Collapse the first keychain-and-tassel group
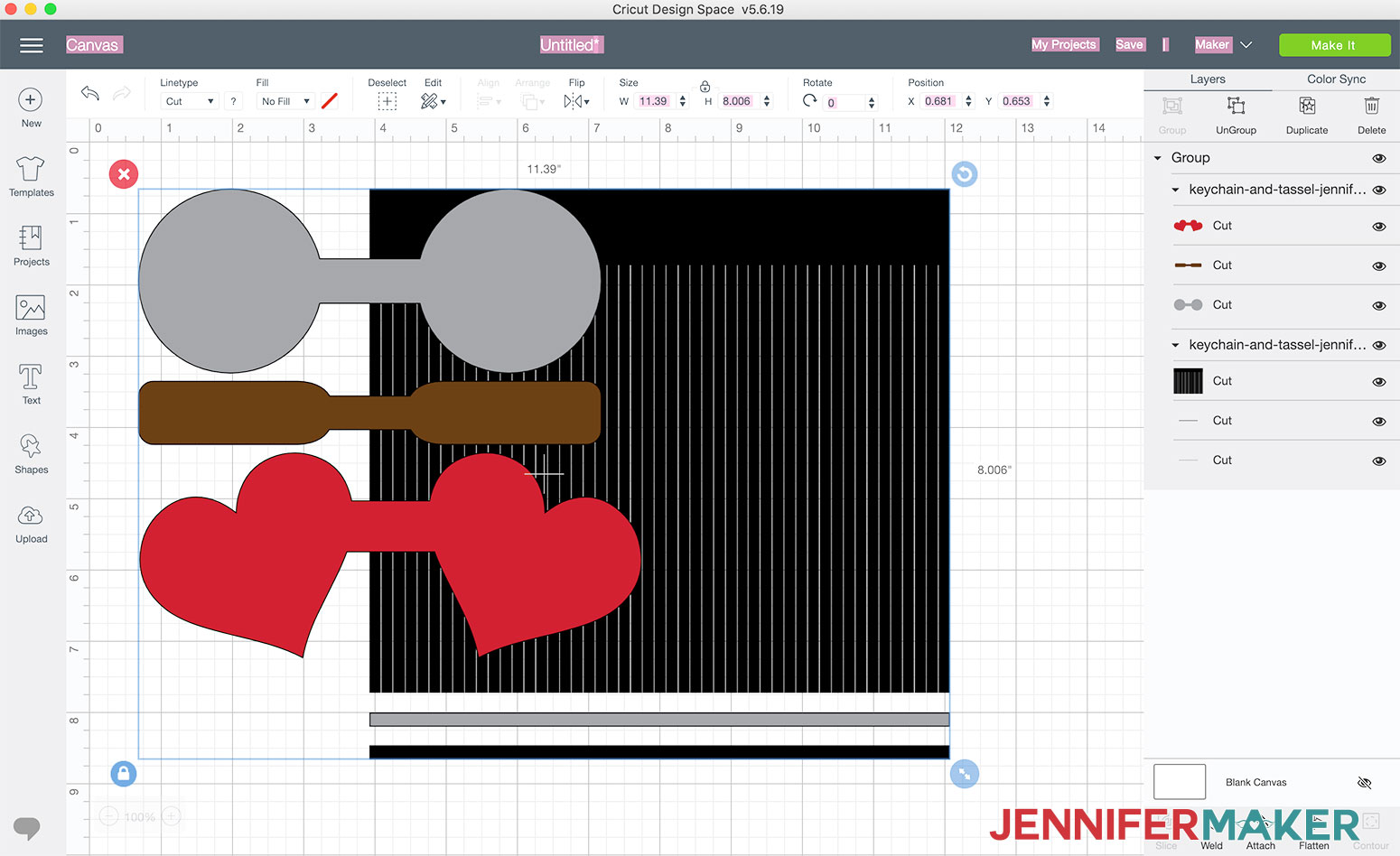This screenshot has width=1400, height=856. pyautogui.click(x=1175, y=191)
